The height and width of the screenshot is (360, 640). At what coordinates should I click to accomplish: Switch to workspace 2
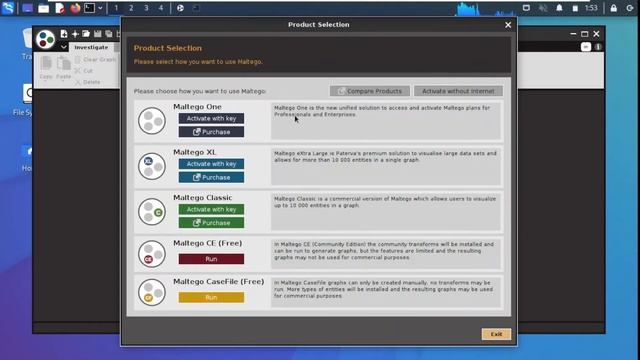click(131, 8)
